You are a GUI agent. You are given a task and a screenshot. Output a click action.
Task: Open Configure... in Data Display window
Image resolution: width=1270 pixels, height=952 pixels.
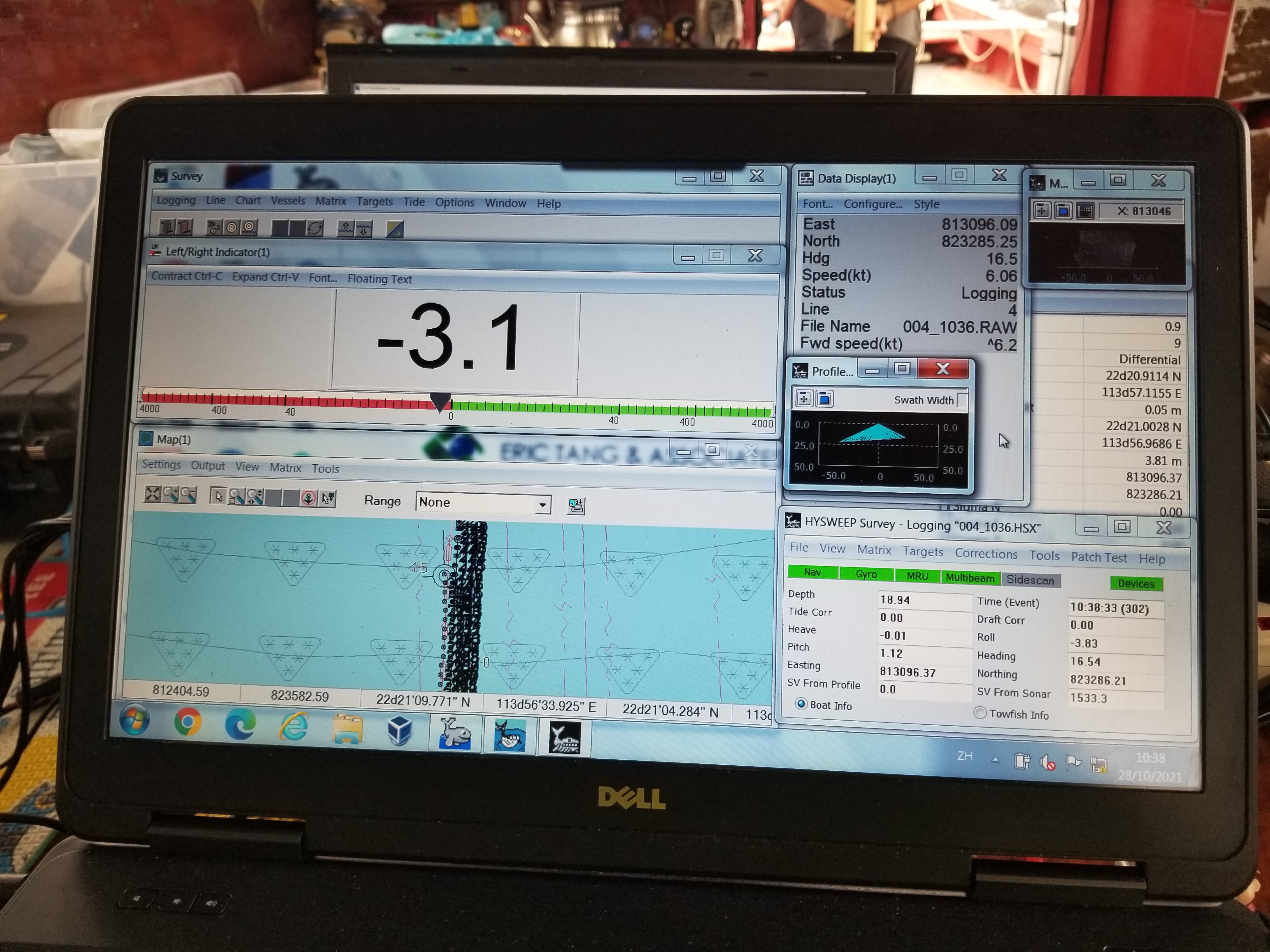point(873,204)
